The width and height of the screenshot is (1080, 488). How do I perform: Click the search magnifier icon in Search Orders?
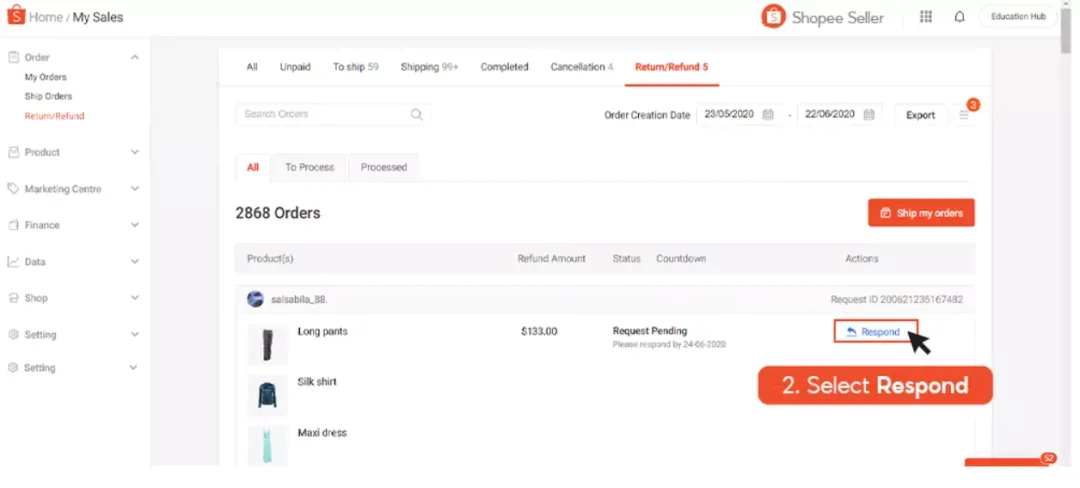point(417,114)
